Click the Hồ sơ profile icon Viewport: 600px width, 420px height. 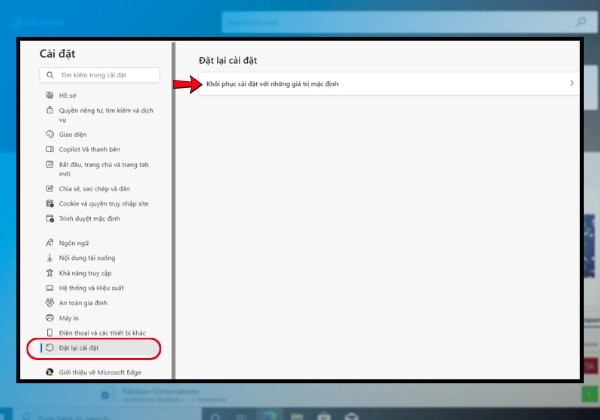tap(49, 95)
